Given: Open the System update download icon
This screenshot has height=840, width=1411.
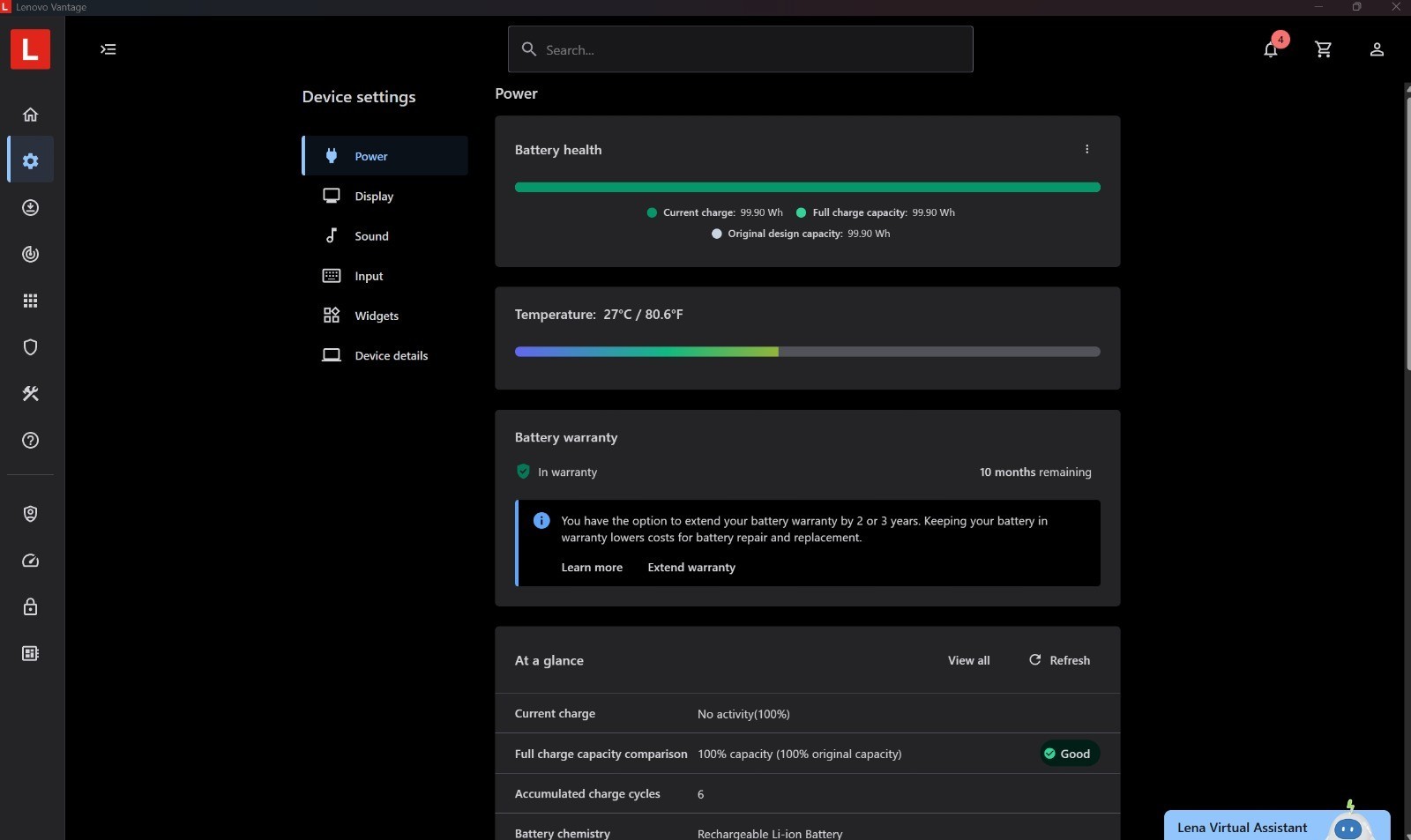Looking at the screenshot, I should (x=30, y=208).
